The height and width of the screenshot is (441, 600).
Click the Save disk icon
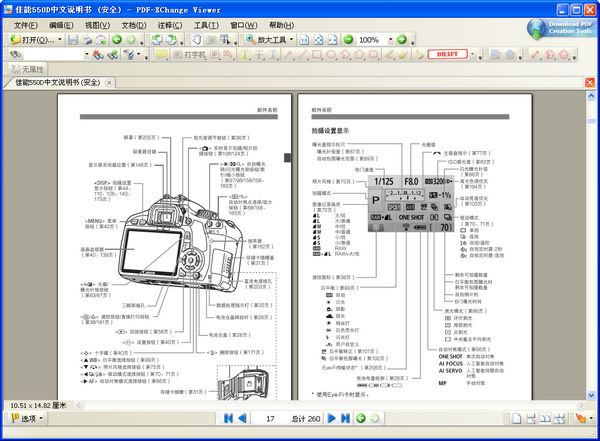73,40
